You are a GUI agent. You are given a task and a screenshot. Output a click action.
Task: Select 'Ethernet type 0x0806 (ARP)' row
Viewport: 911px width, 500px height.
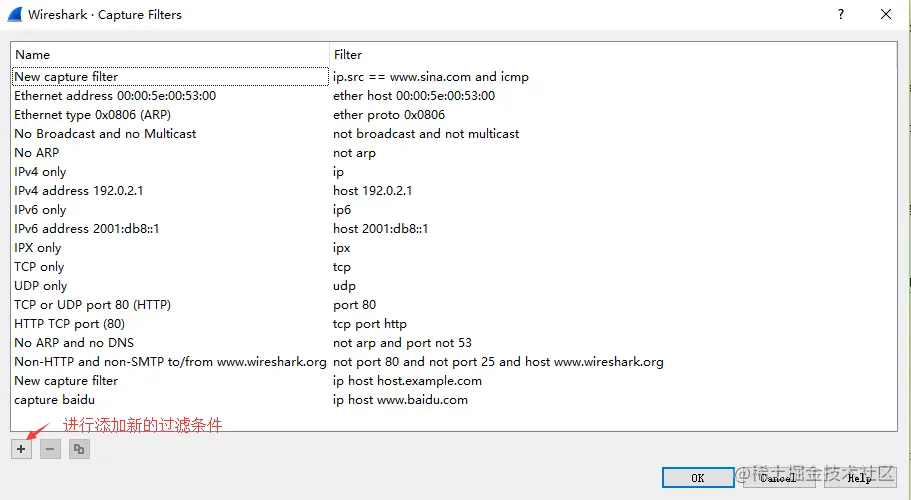(x=92, y=115)
